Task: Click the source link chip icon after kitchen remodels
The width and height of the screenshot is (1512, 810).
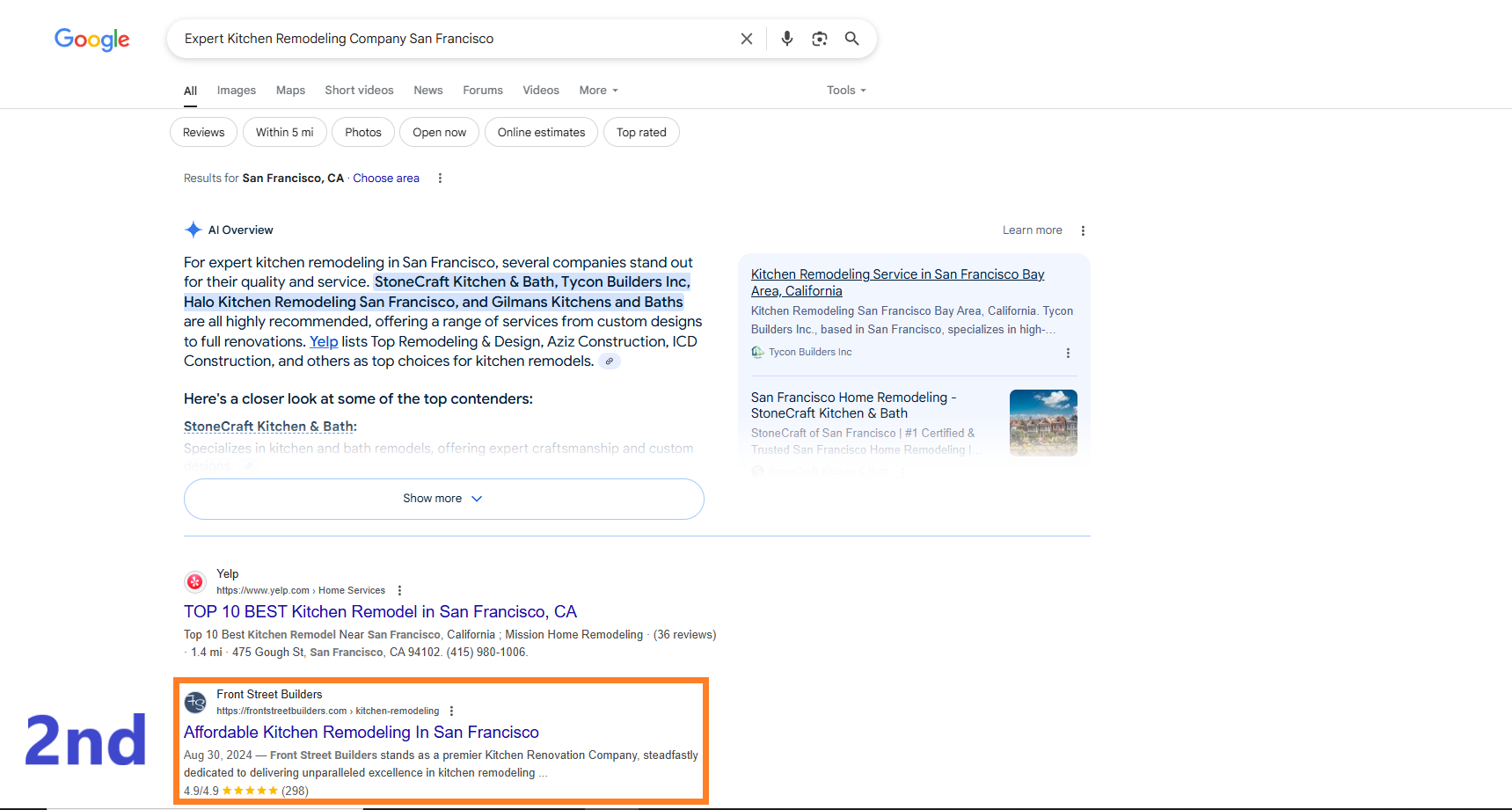Action: click(610, 361)
